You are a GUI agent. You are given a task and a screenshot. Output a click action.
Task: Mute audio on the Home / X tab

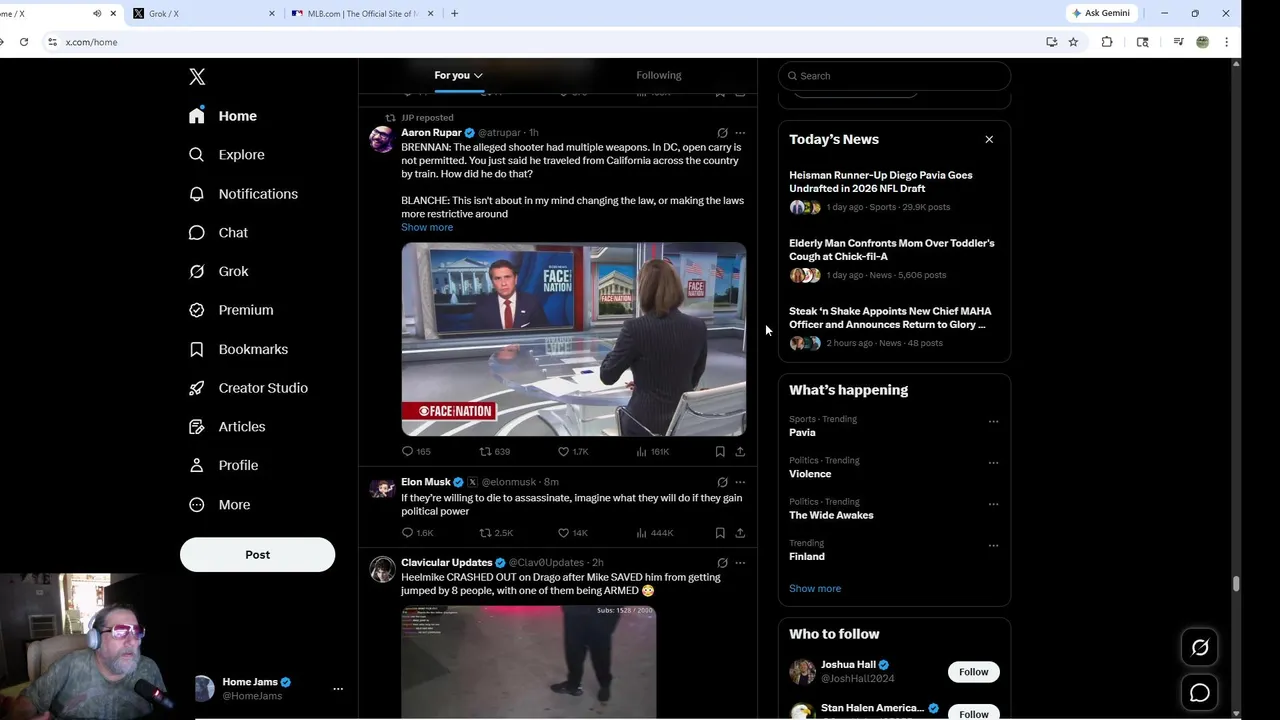click(x=97, y=14)
